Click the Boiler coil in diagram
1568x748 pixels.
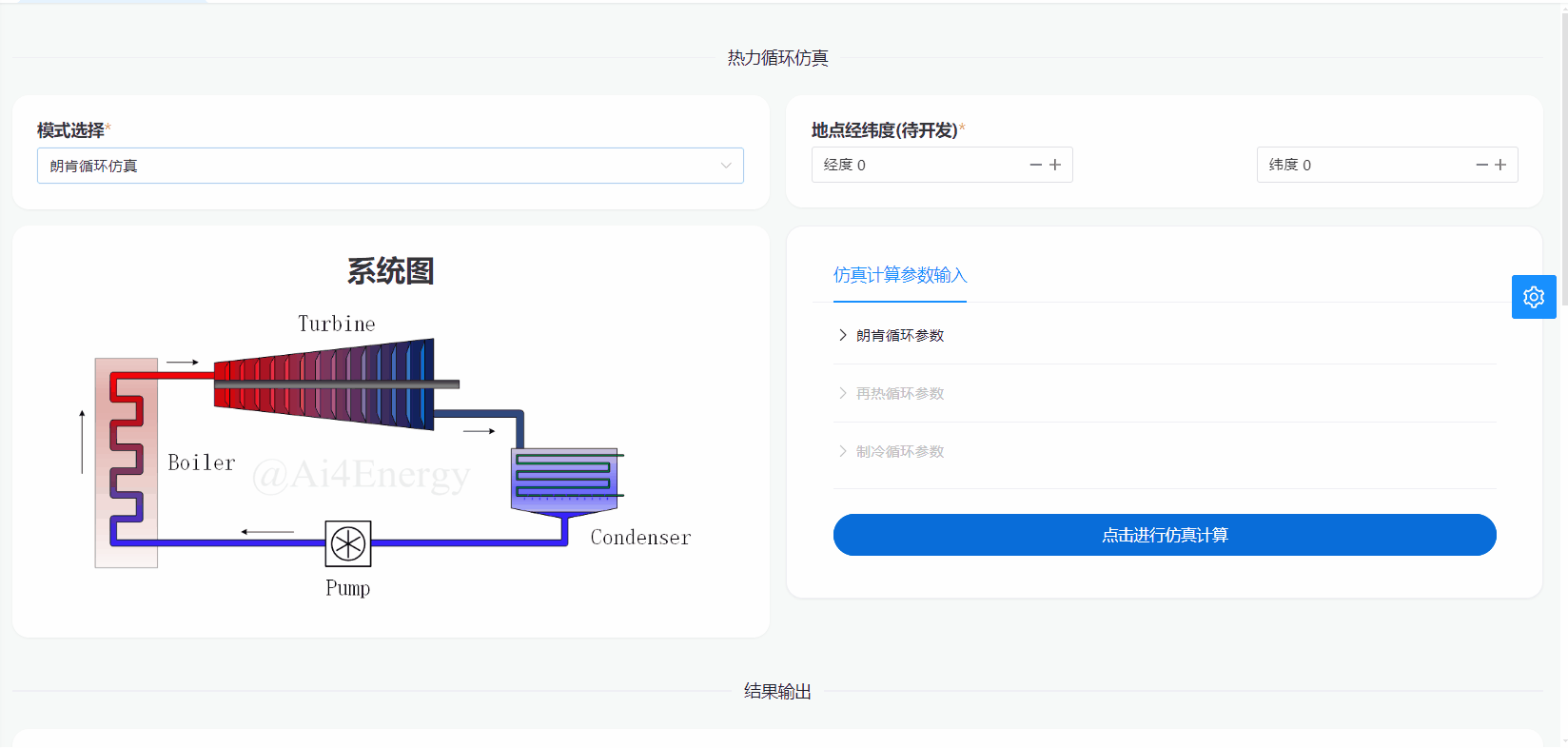tap(126, 463)
